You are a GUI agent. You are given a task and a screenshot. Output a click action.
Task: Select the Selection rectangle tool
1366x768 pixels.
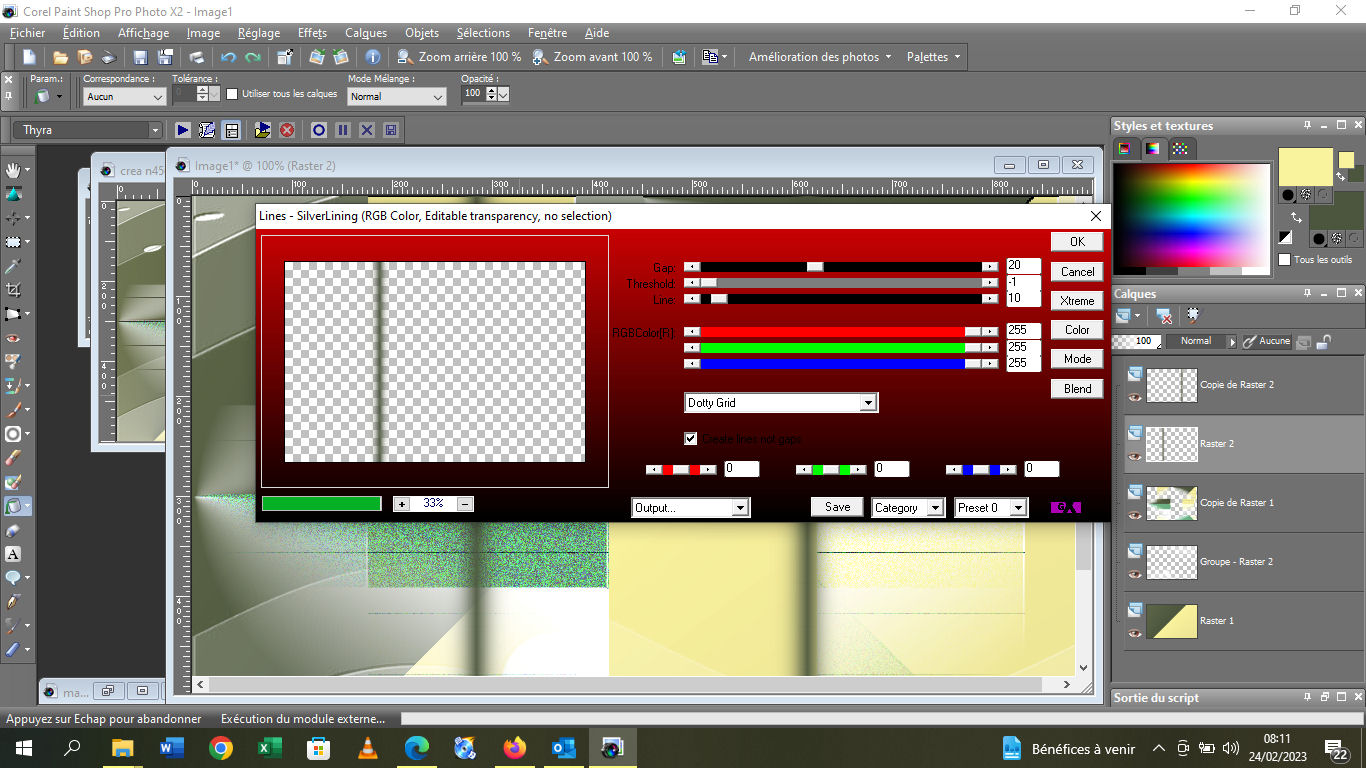[x=14, y=242]
